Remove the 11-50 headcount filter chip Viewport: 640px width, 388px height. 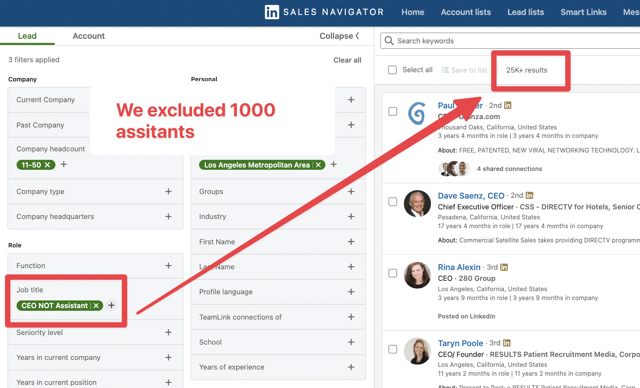click(47, 165)
